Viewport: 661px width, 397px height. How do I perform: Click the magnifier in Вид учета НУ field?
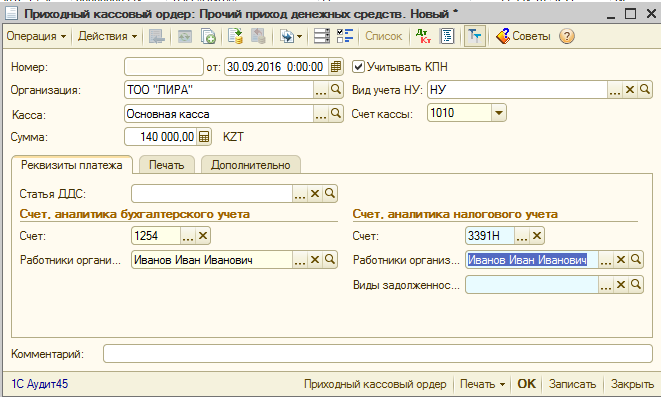tap(645, 90)
